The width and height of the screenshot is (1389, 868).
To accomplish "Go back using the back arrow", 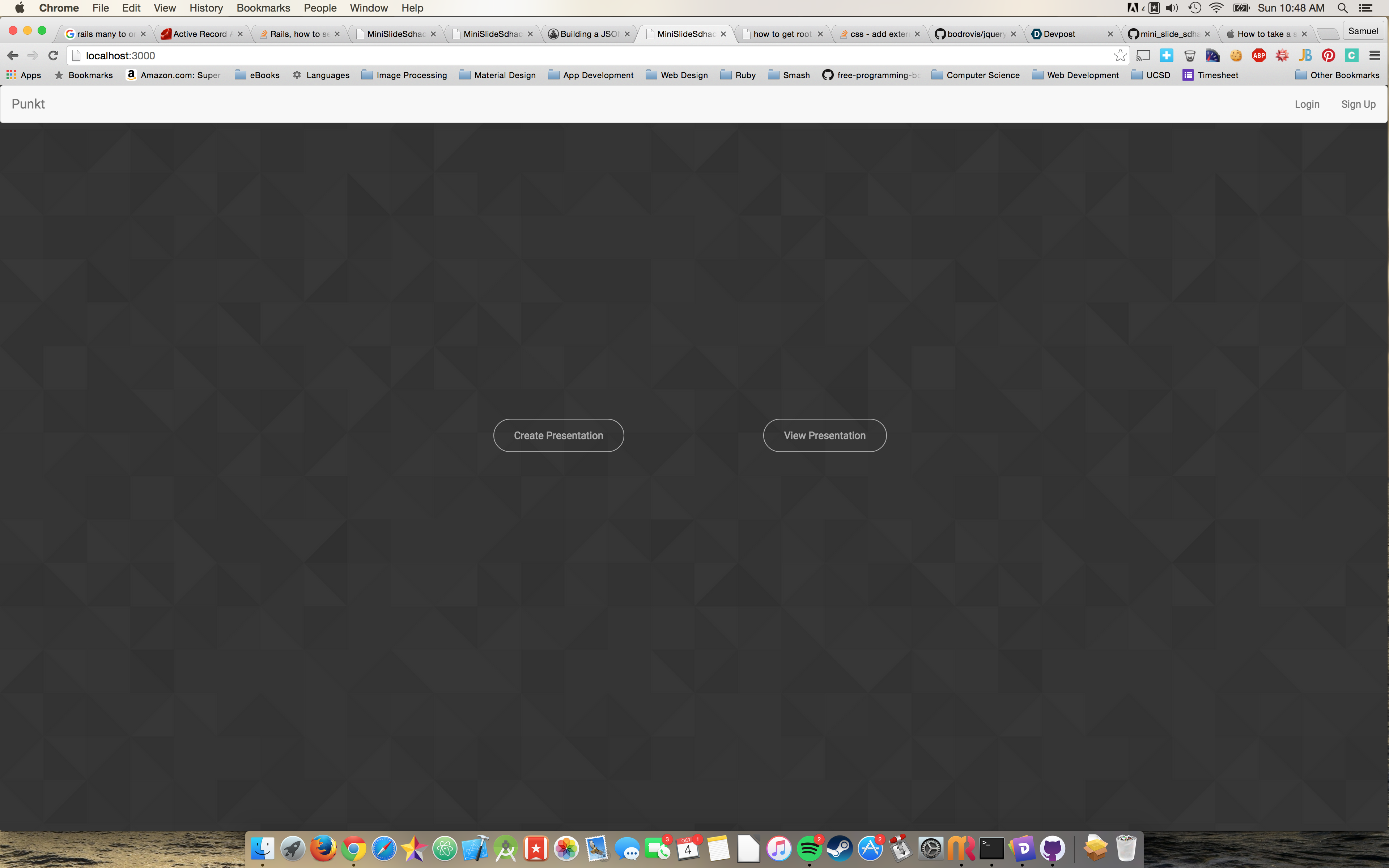I will pyautogui.click(x=13, y=56).
